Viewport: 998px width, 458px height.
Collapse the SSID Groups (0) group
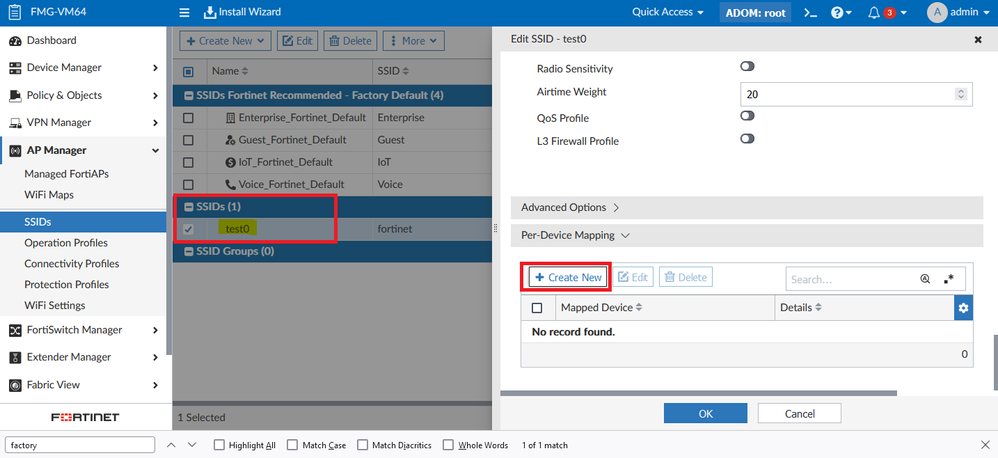coord(188,251)
